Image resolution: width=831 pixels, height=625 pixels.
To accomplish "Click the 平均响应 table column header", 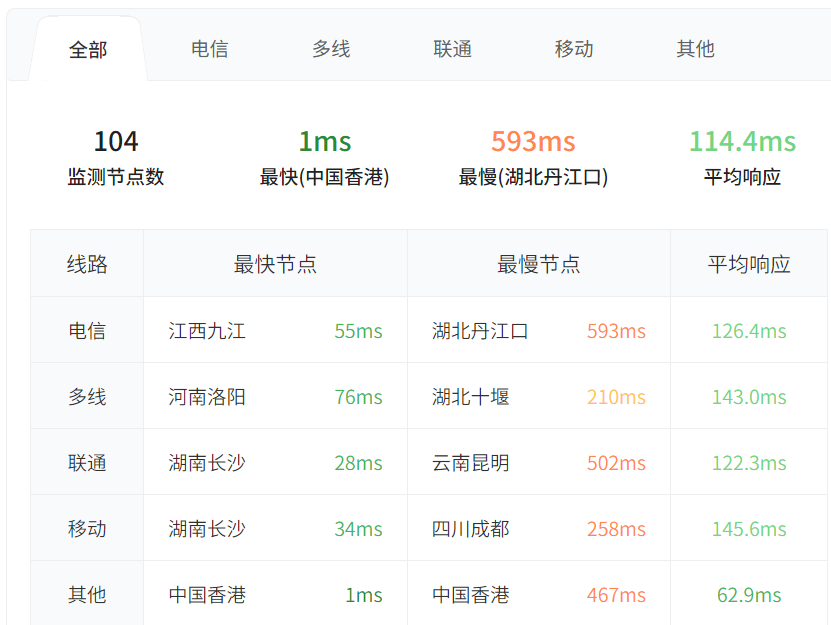I will click(x=749, y=264).
